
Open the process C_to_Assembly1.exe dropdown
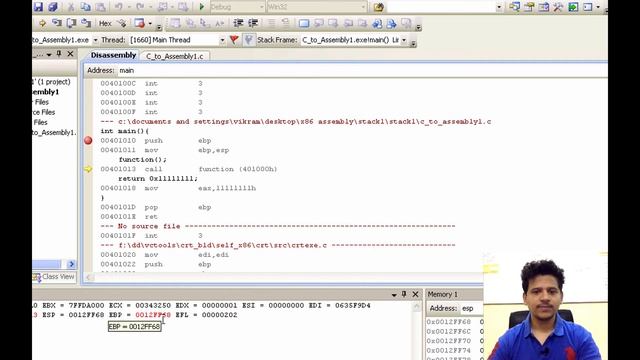tap(95, 40)
